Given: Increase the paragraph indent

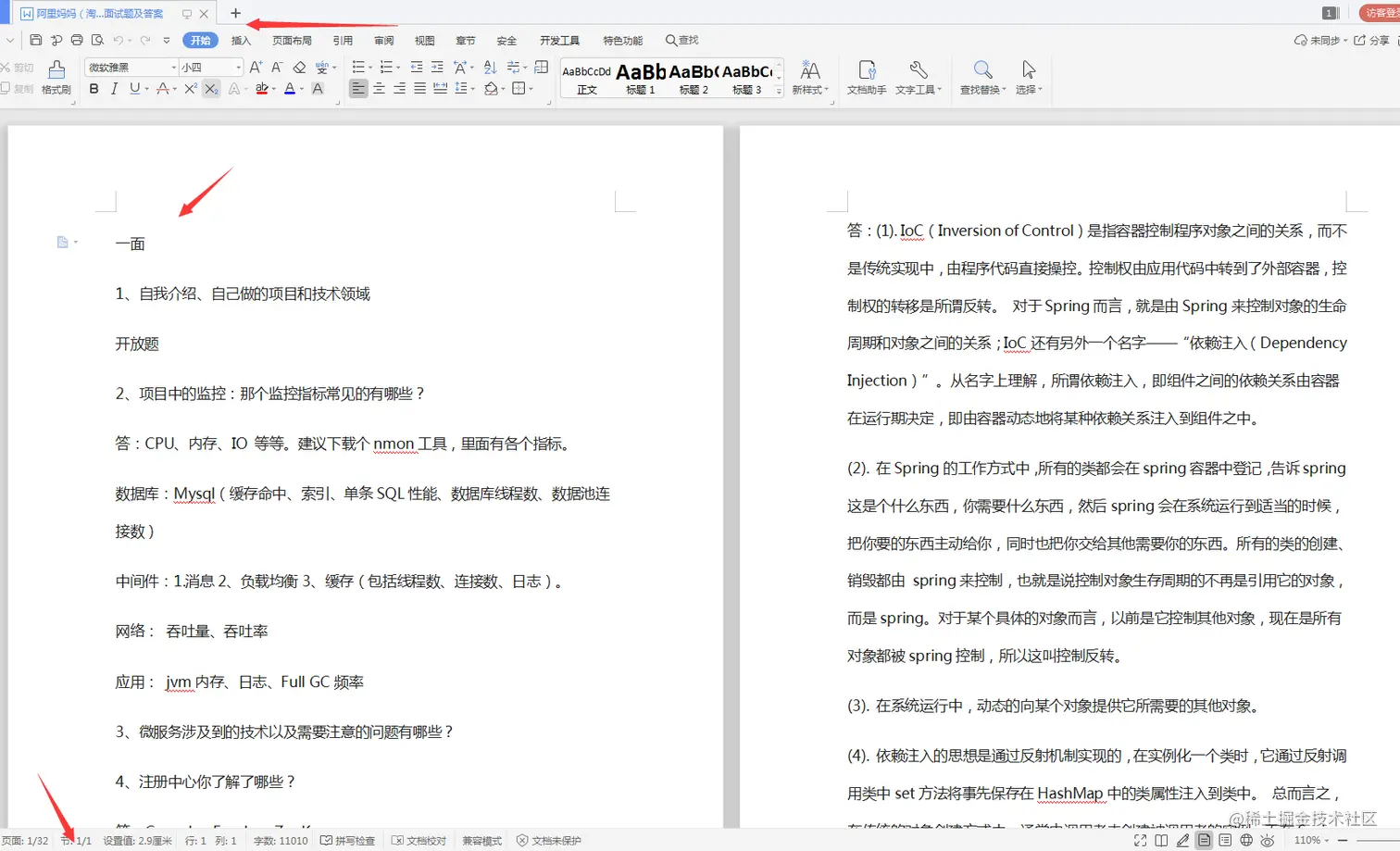Looking at the screenshot, I should pos(437,67).
